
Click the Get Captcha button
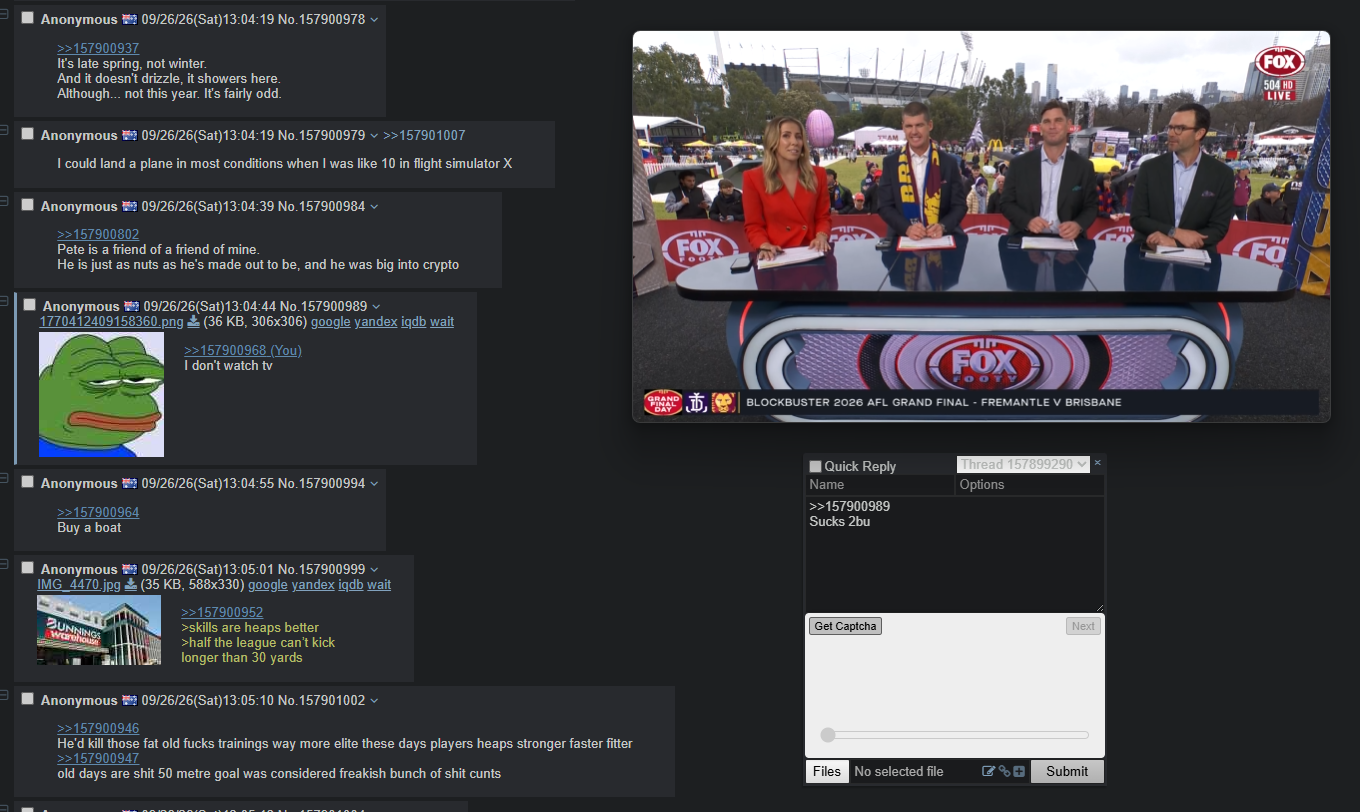pos(845,626)
